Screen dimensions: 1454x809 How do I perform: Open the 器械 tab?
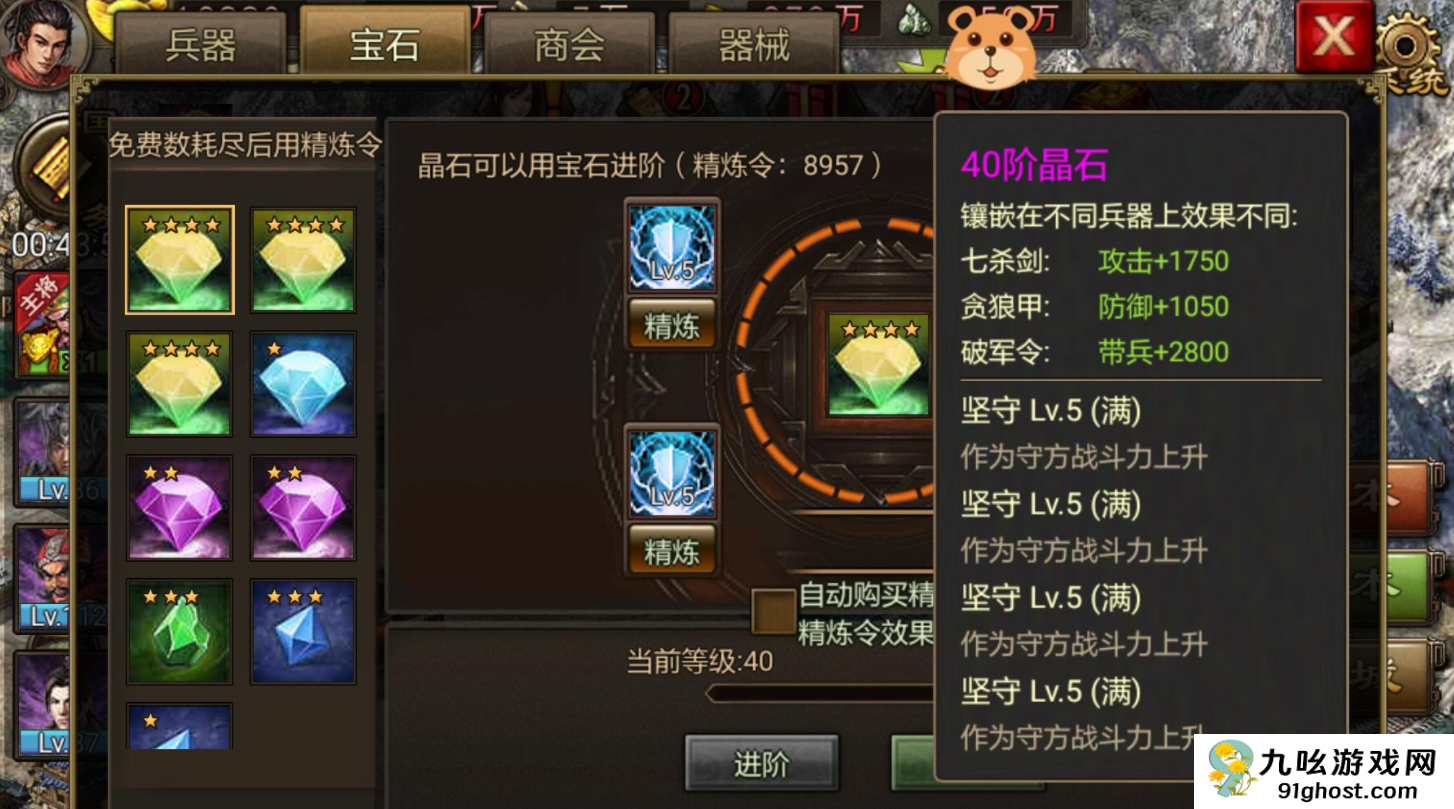(x=754, y=46)
